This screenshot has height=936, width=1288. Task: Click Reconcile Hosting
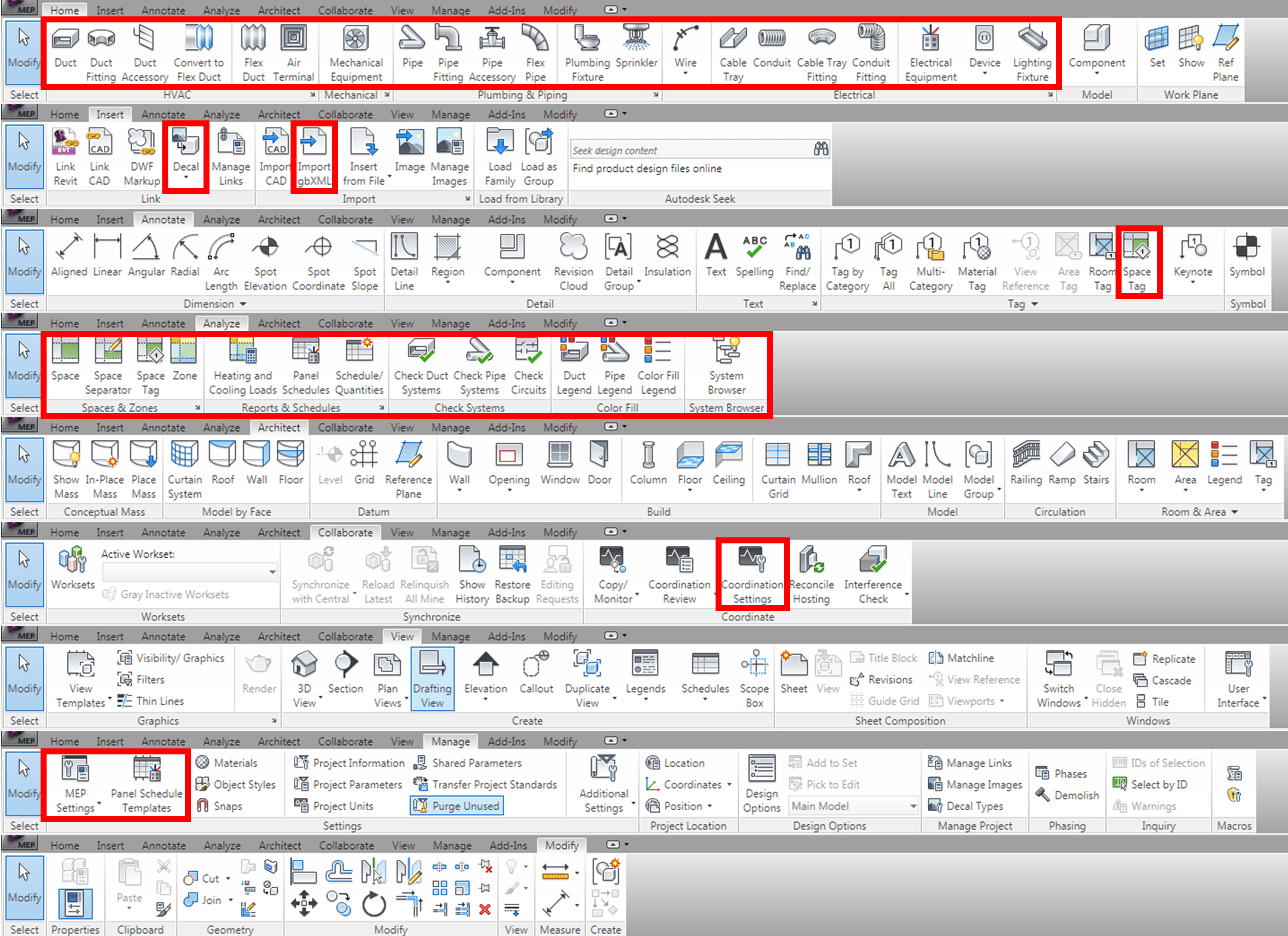812,575
